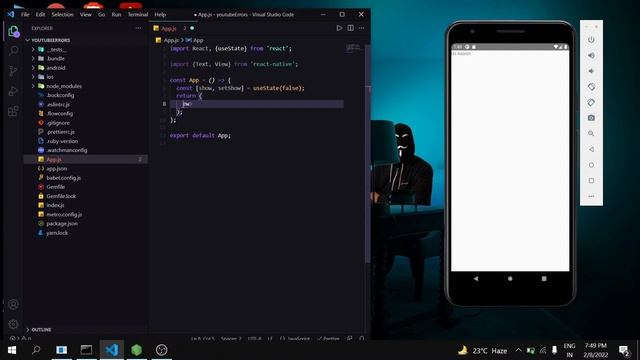Rotate the emulator left
This screenshot has width=640, height=360.
(591, 87)
